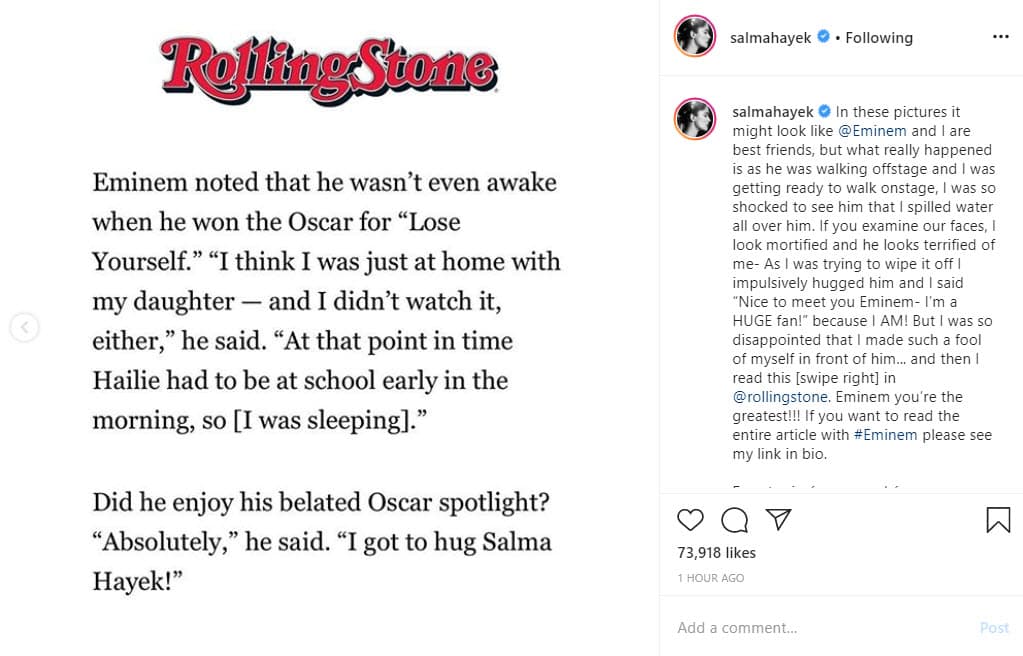Share the post via the paper plane icon

click(x=779, y=519)
